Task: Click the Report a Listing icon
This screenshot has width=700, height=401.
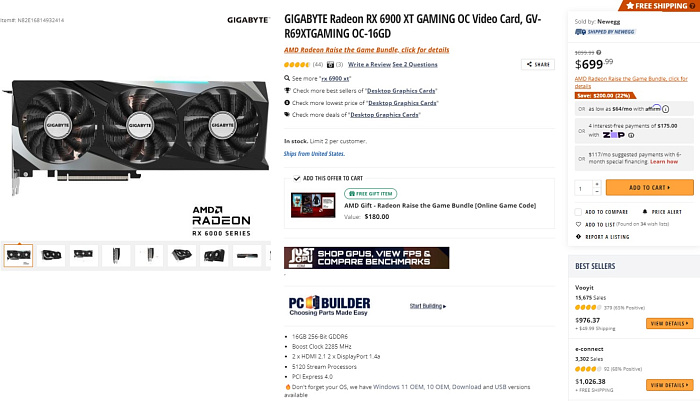Action: (x=579, y=237)
